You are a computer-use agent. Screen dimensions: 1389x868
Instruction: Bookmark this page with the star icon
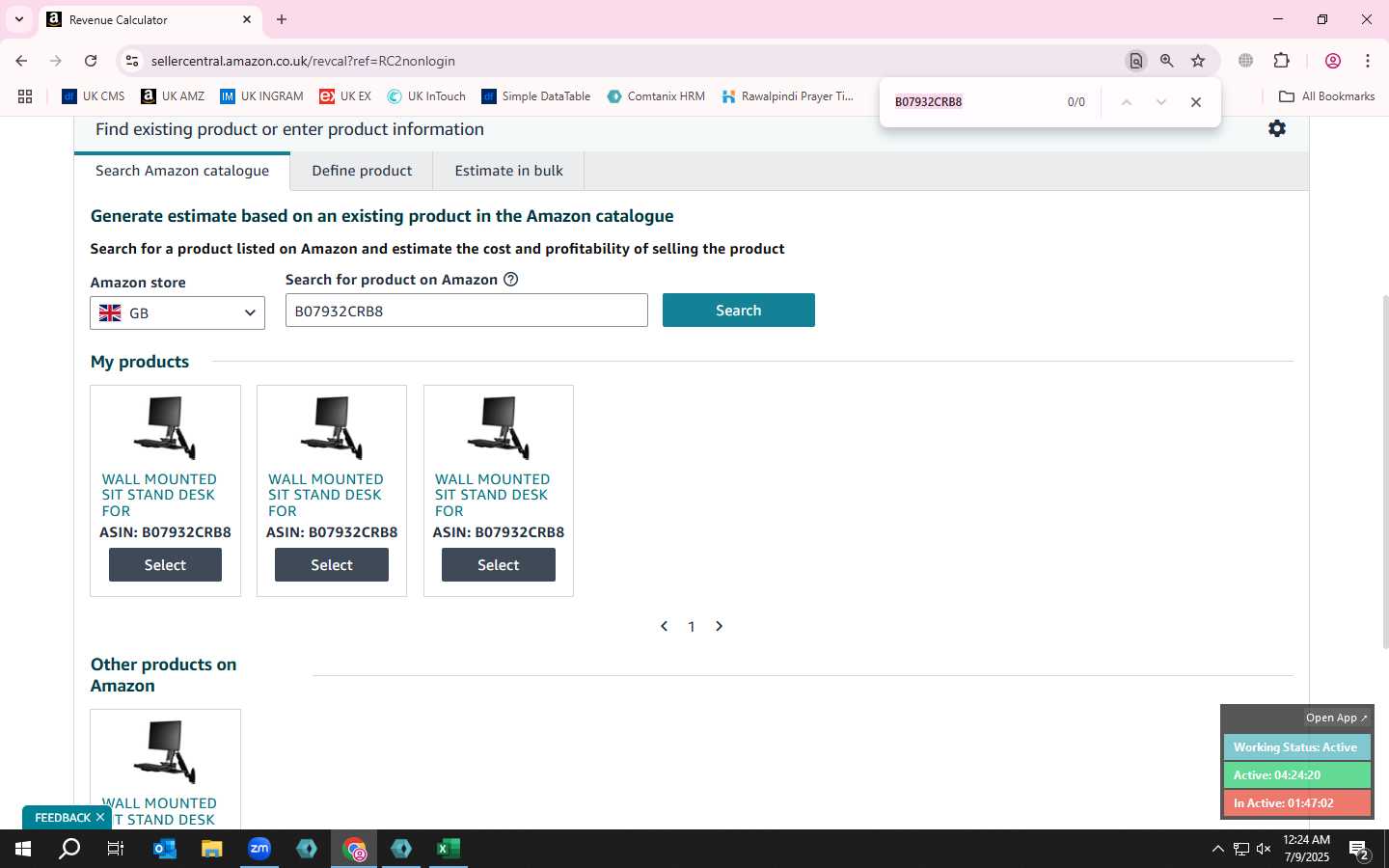tap(1198, 61)
